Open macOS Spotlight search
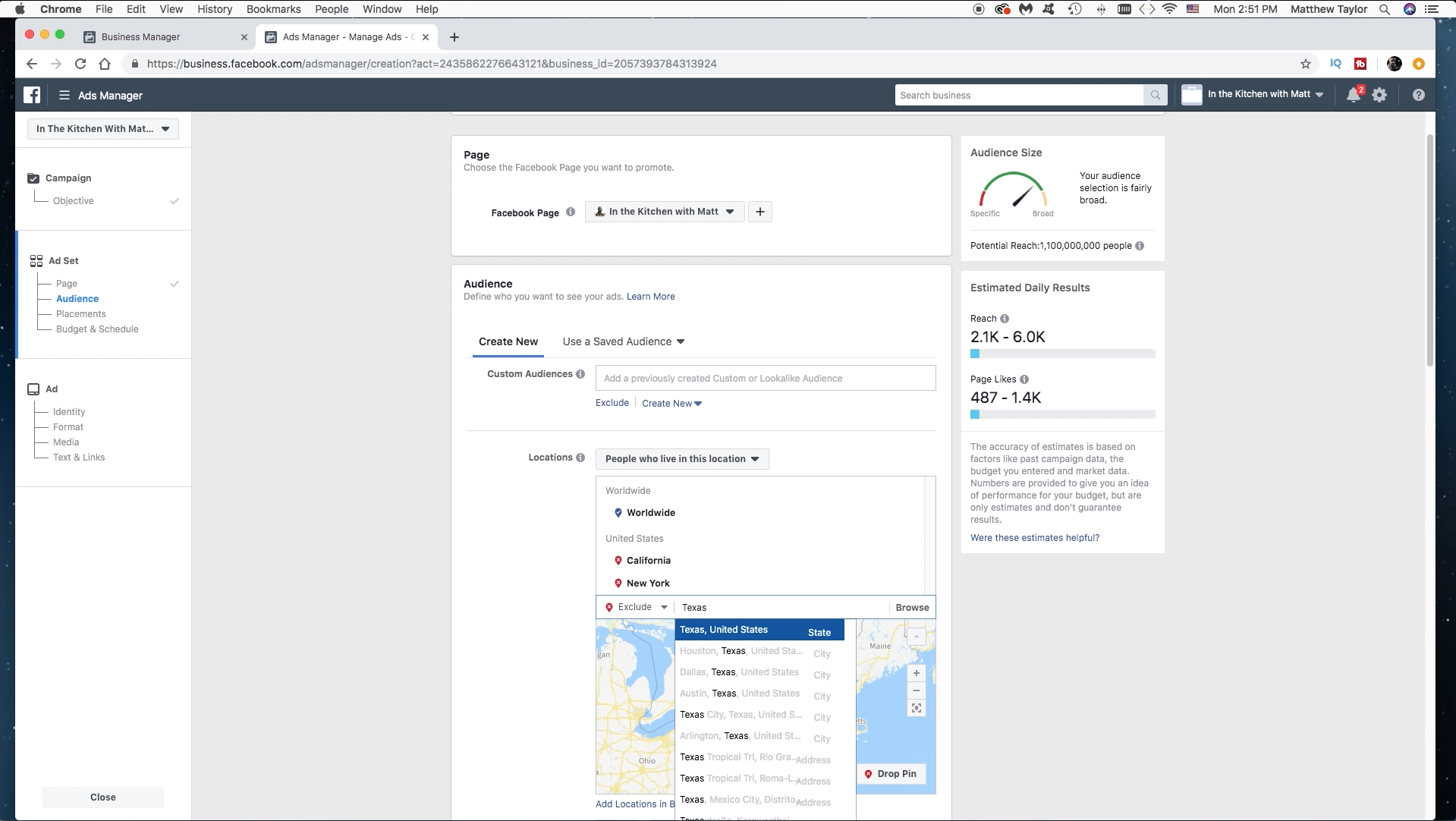 (1385, 9)
